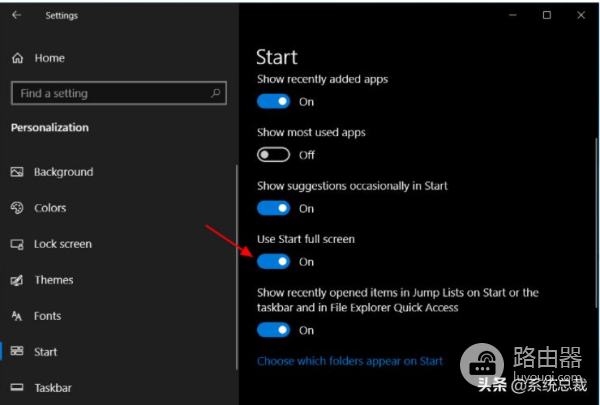The width and height of the screenshot is (600, 405).
Task: Open Background via its picture icon
Action: tap(17, 172)
